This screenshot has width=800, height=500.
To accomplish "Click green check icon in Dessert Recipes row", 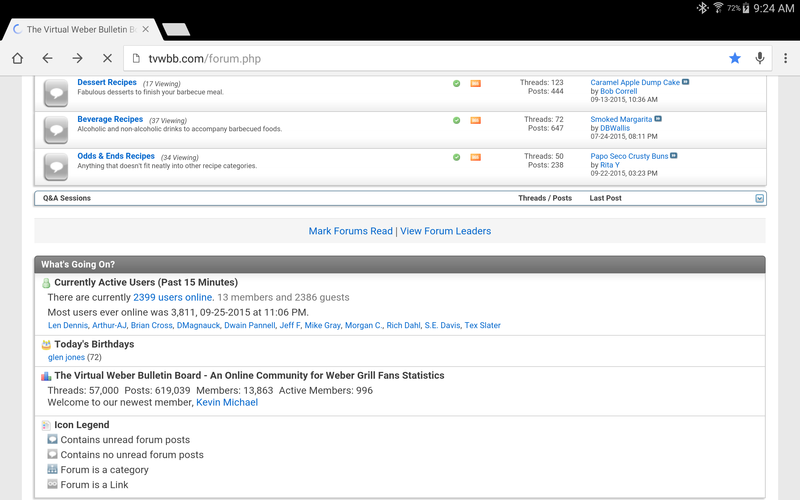I will pyautogui.click(x=457, y=83).
